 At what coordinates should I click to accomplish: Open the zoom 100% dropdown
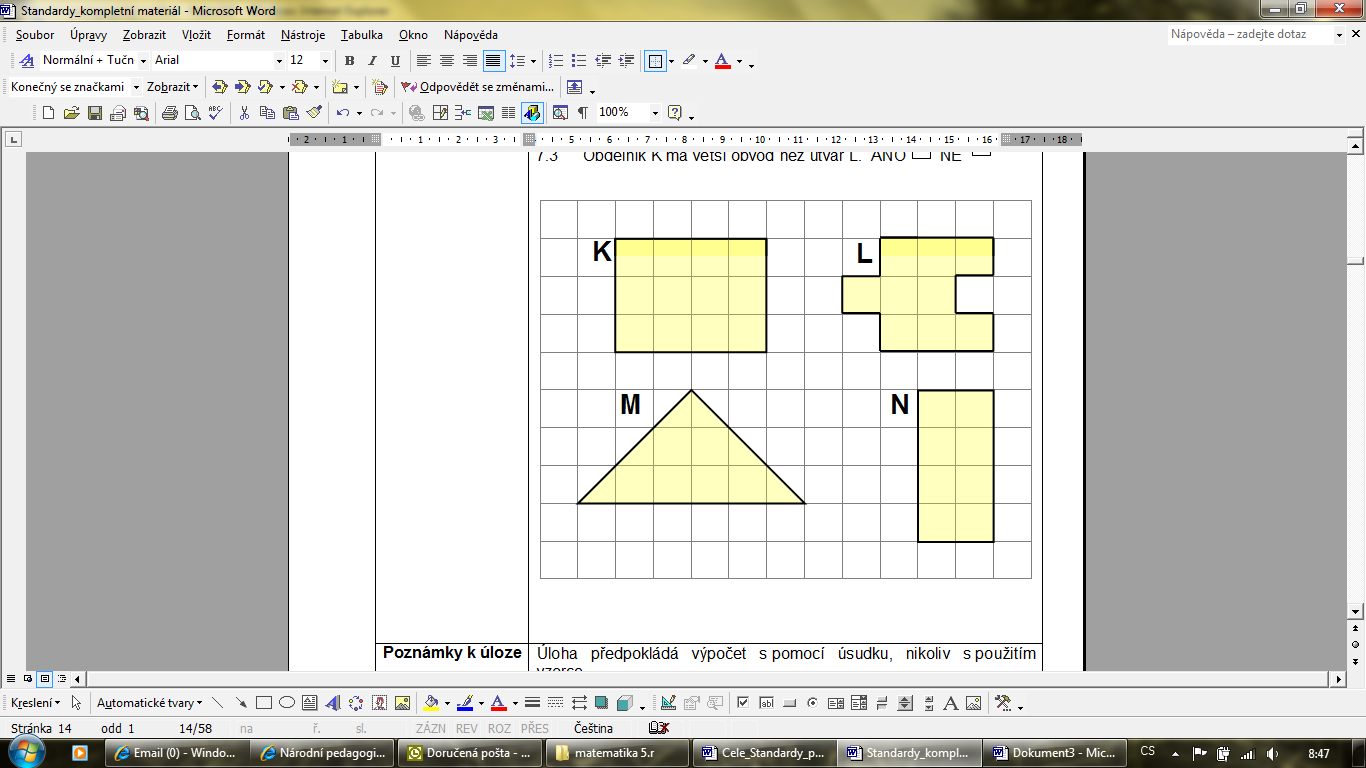point(655,113)
